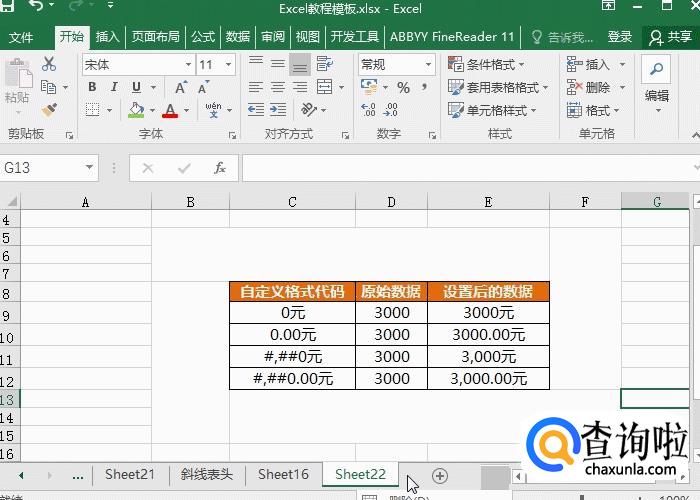Open the wén phonetic guide tool

(213, 110)
